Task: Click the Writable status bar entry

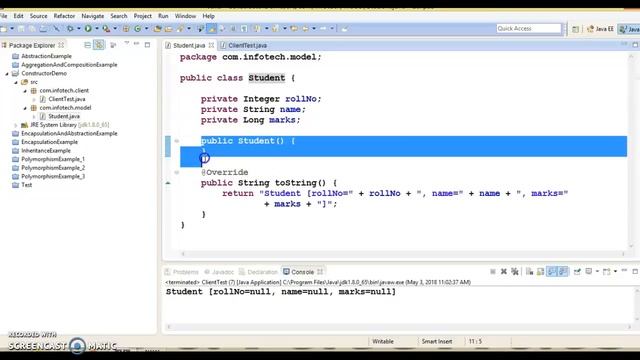Action: pyautogui.click(x=383, y=341)
